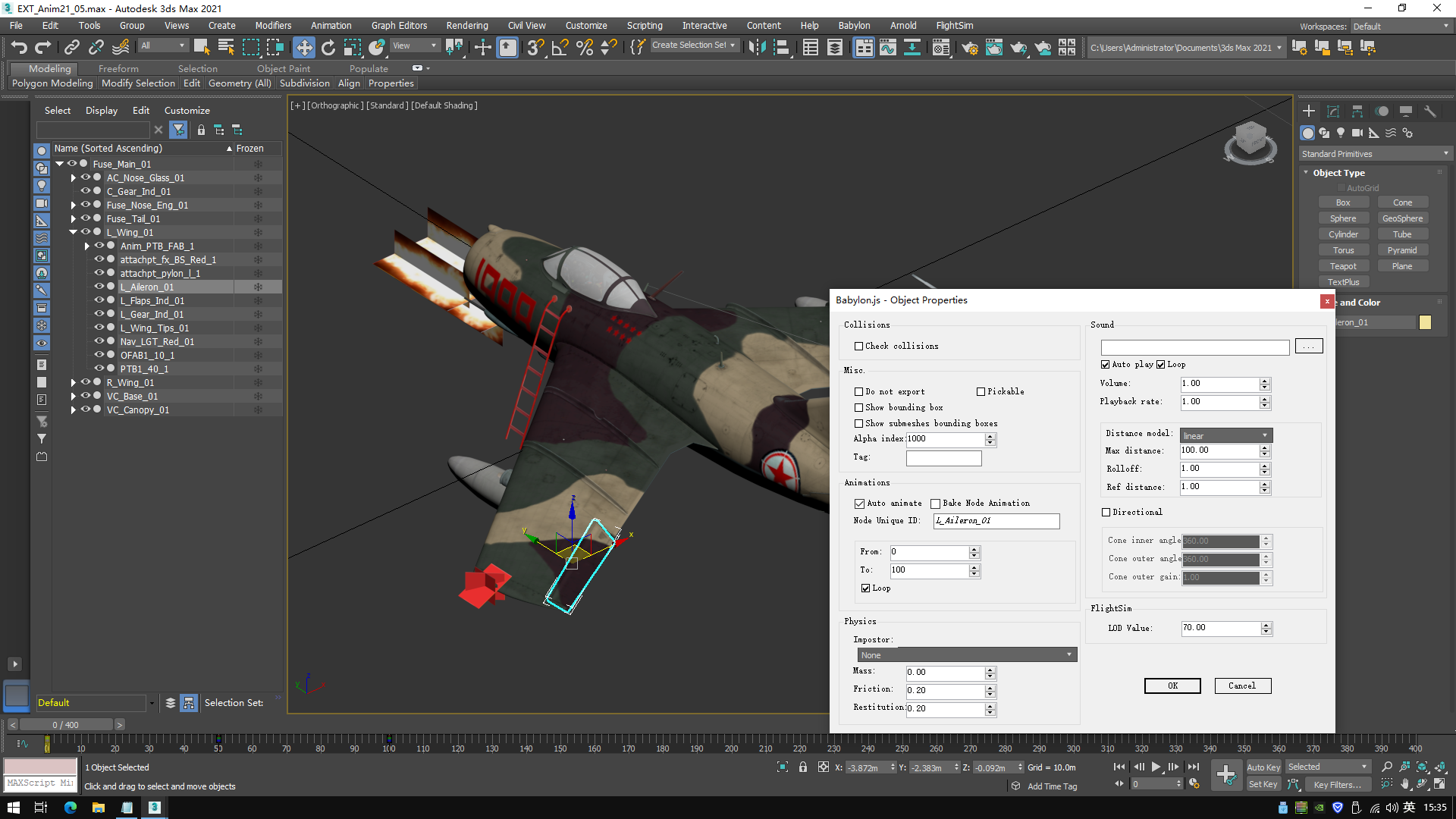Click Zoom Extents Selected icon
The height and width of the screenshot is (819, 1456).
coord(1422,767)
